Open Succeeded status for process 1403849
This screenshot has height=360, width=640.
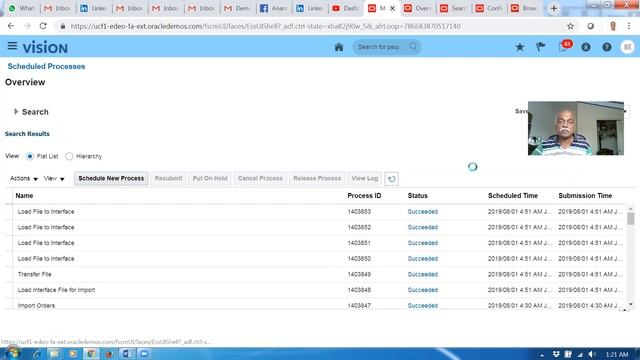pos(422,274)
